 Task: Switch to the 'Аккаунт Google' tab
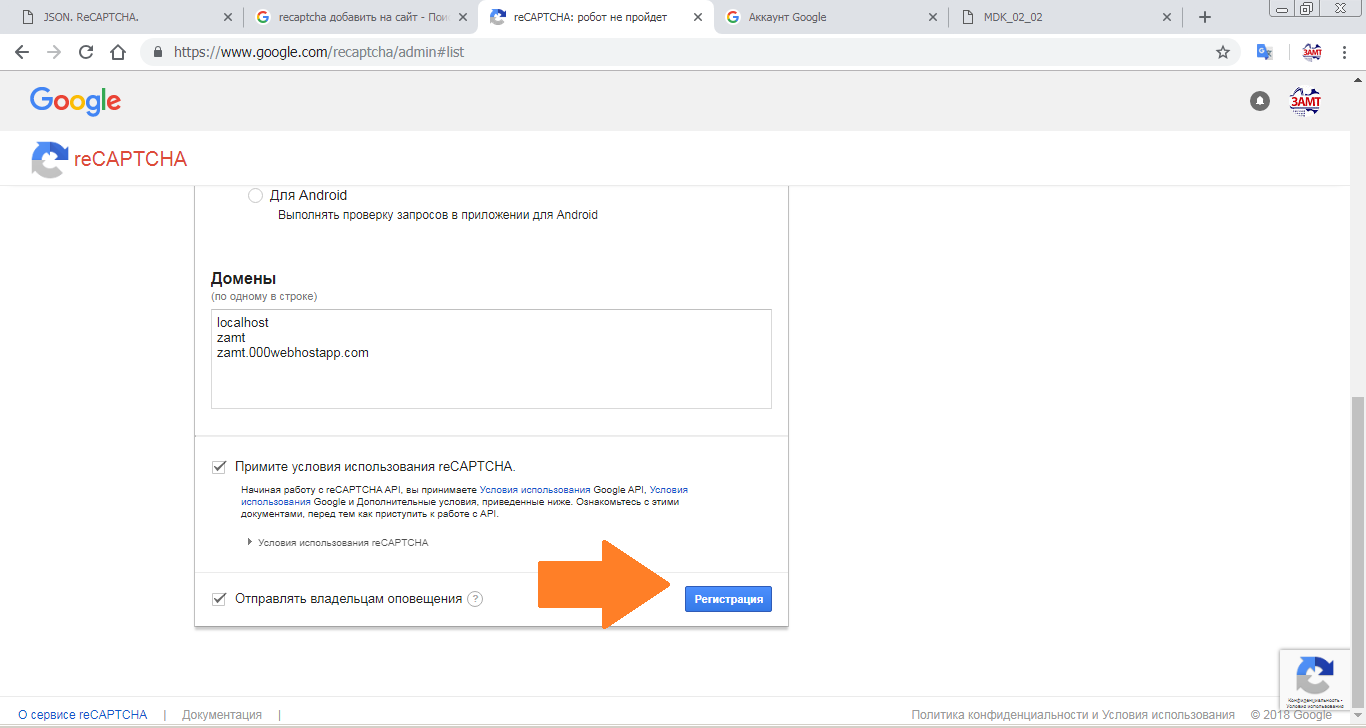tap(832, 17)
